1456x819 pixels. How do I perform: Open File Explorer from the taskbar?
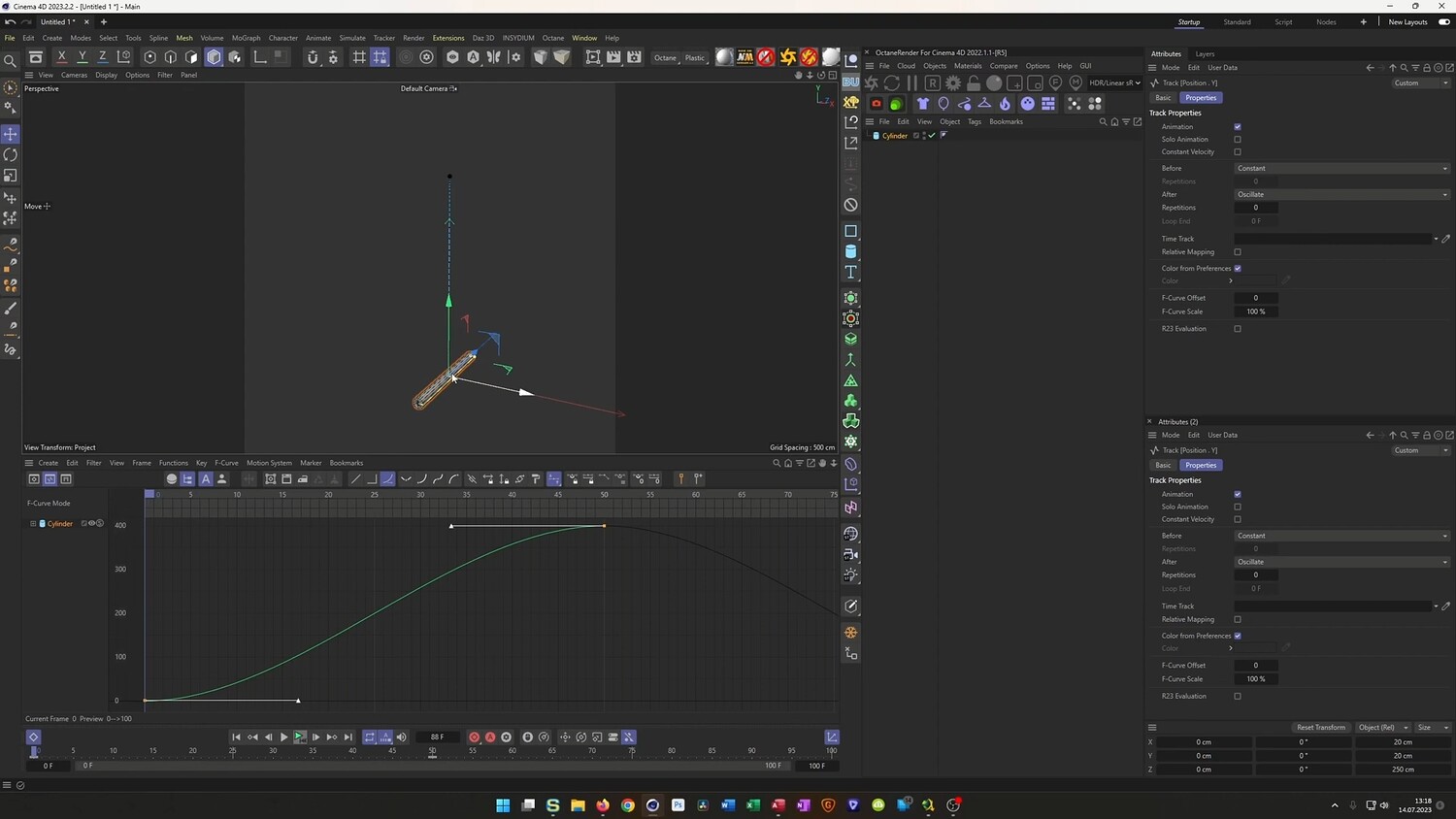click(x=578, y=805)
